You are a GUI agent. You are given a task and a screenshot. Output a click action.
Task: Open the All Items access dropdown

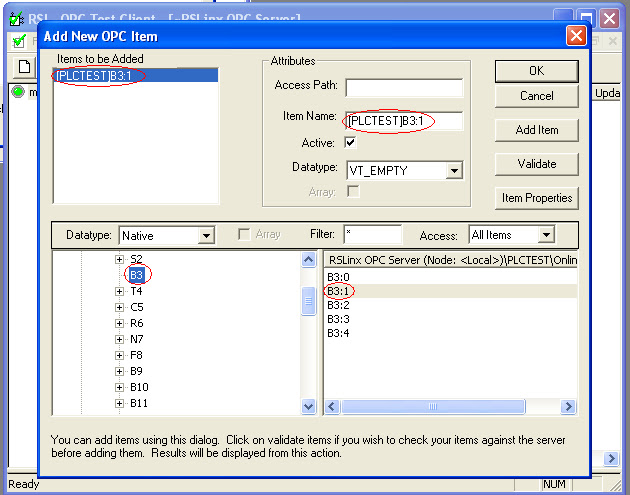click(x=546, y=235)
